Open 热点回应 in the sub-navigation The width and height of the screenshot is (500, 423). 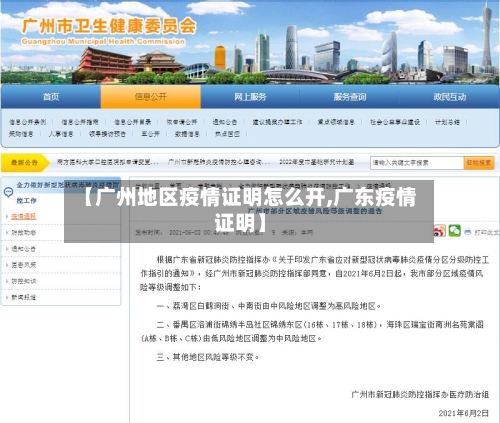[x=227, y=134]
